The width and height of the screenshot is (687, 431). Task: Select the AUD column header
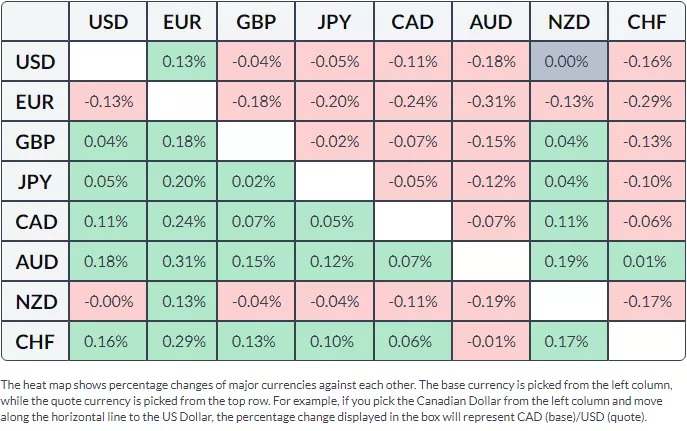[490, 22]
